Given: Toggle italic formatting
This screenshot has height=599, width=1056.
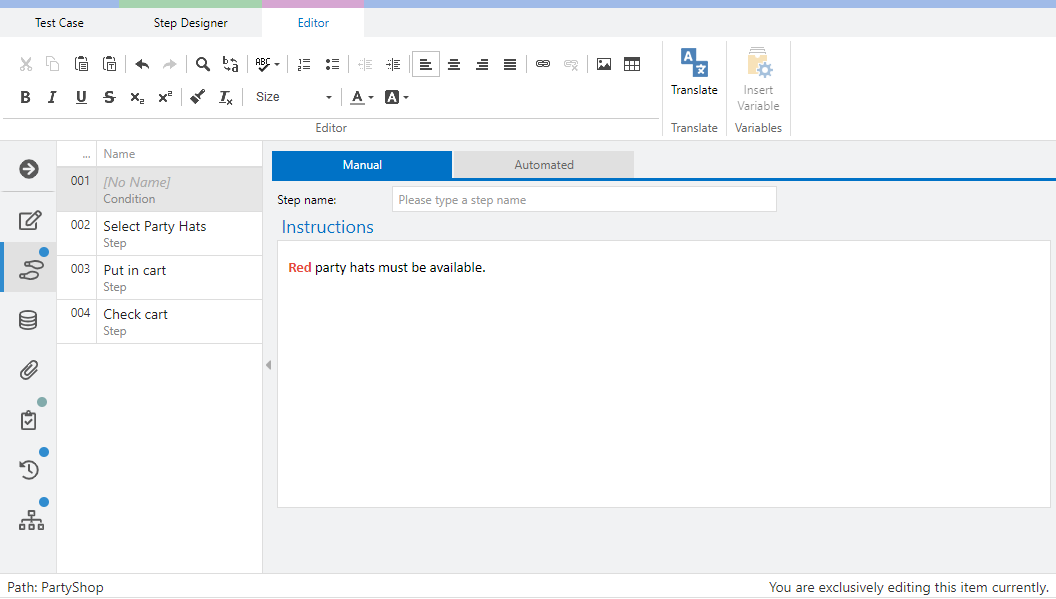Looking at the screenshot, I should coord(53,97).
